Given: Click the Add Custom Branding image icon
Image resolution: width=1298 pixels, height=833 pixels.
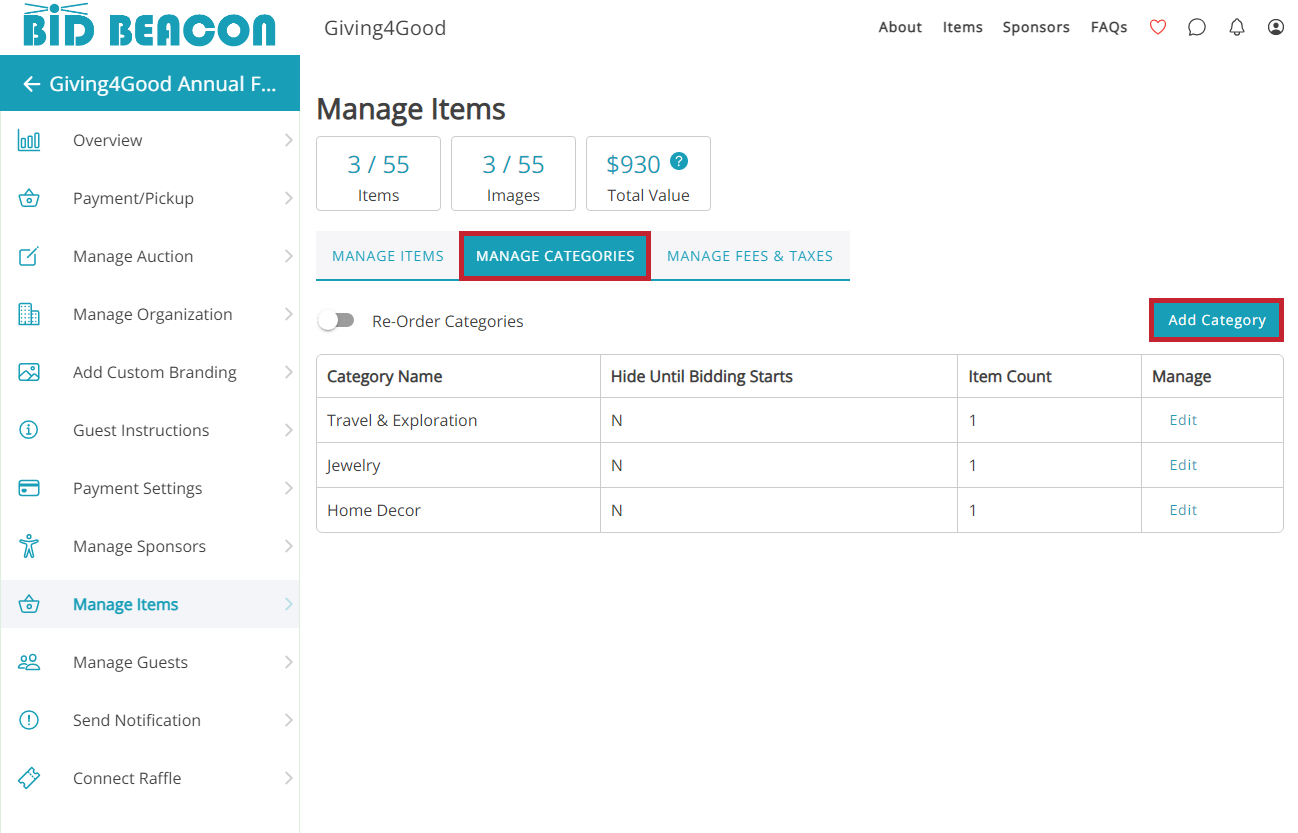Looking at the screenshot, I should pyautogui.click(x=29, y=372).
